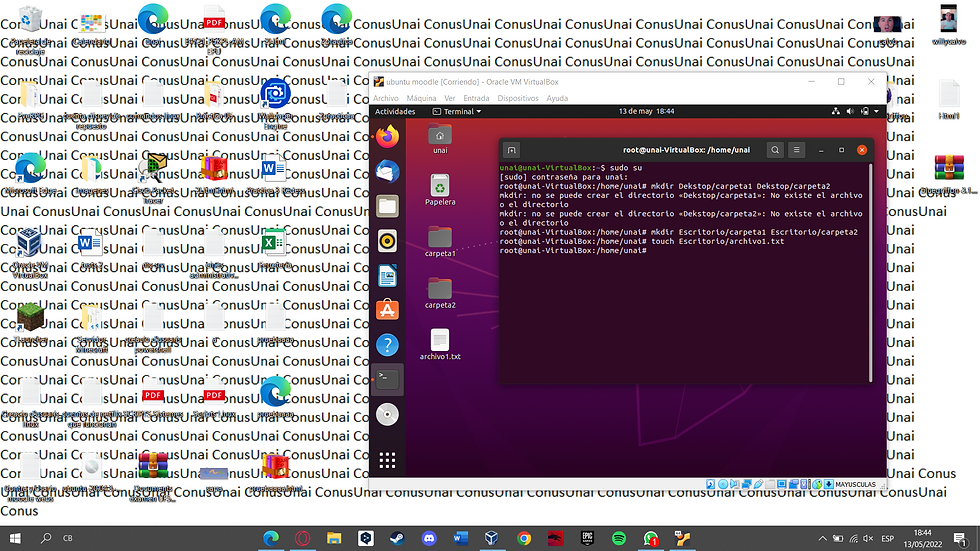
Task: Click VirtualBox mouse integration arrow icon
Action: coord(817,484)
